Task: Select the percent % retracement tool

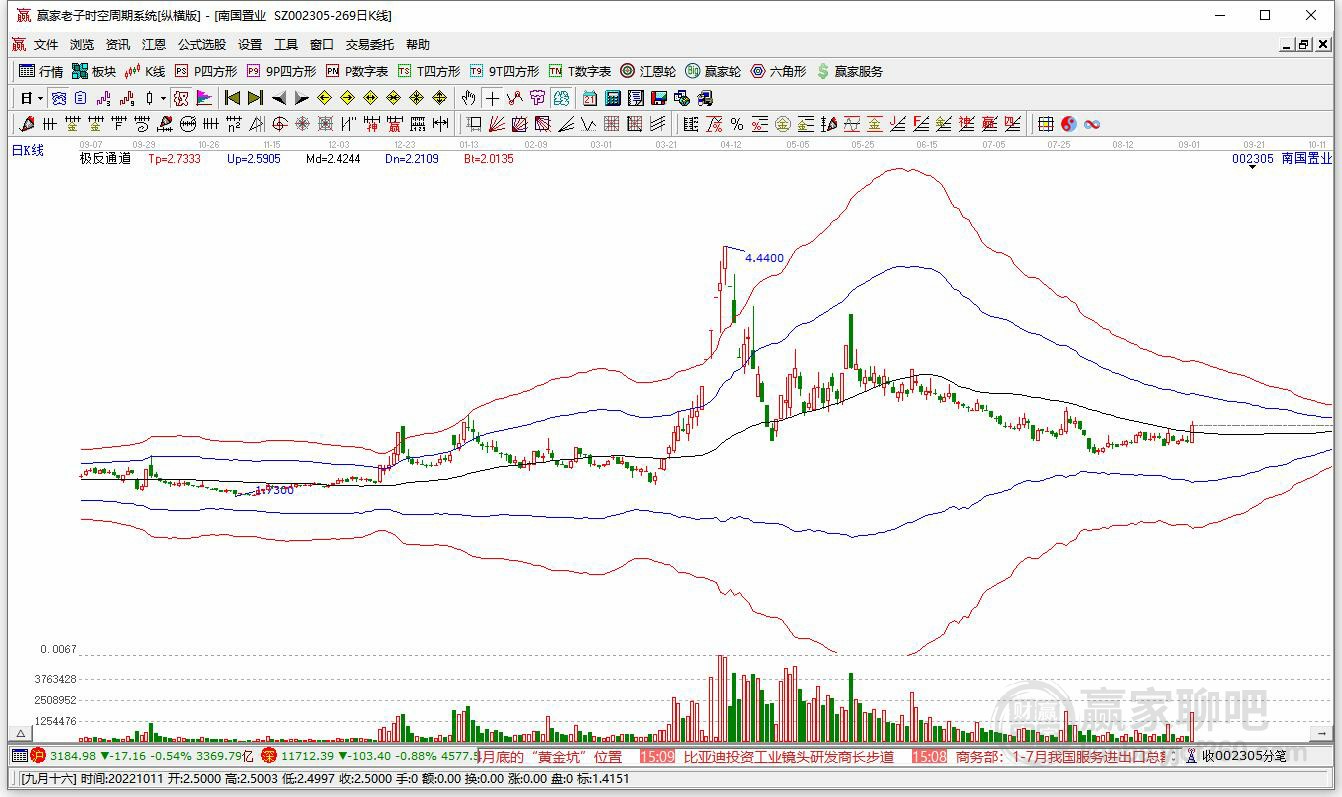Action: [x=737, y=124]
